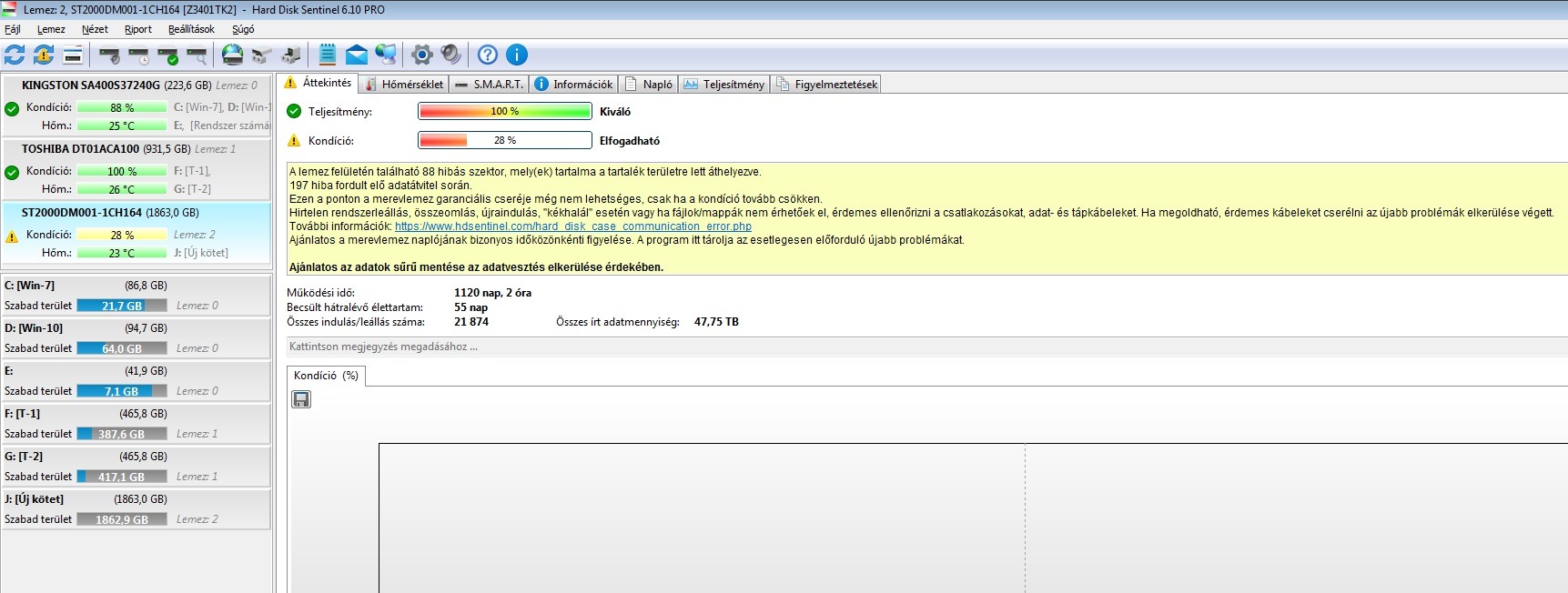Click the '1120 nap, 2 óra' operating time value
This screenshot has width=1568, height=593.
492,293
